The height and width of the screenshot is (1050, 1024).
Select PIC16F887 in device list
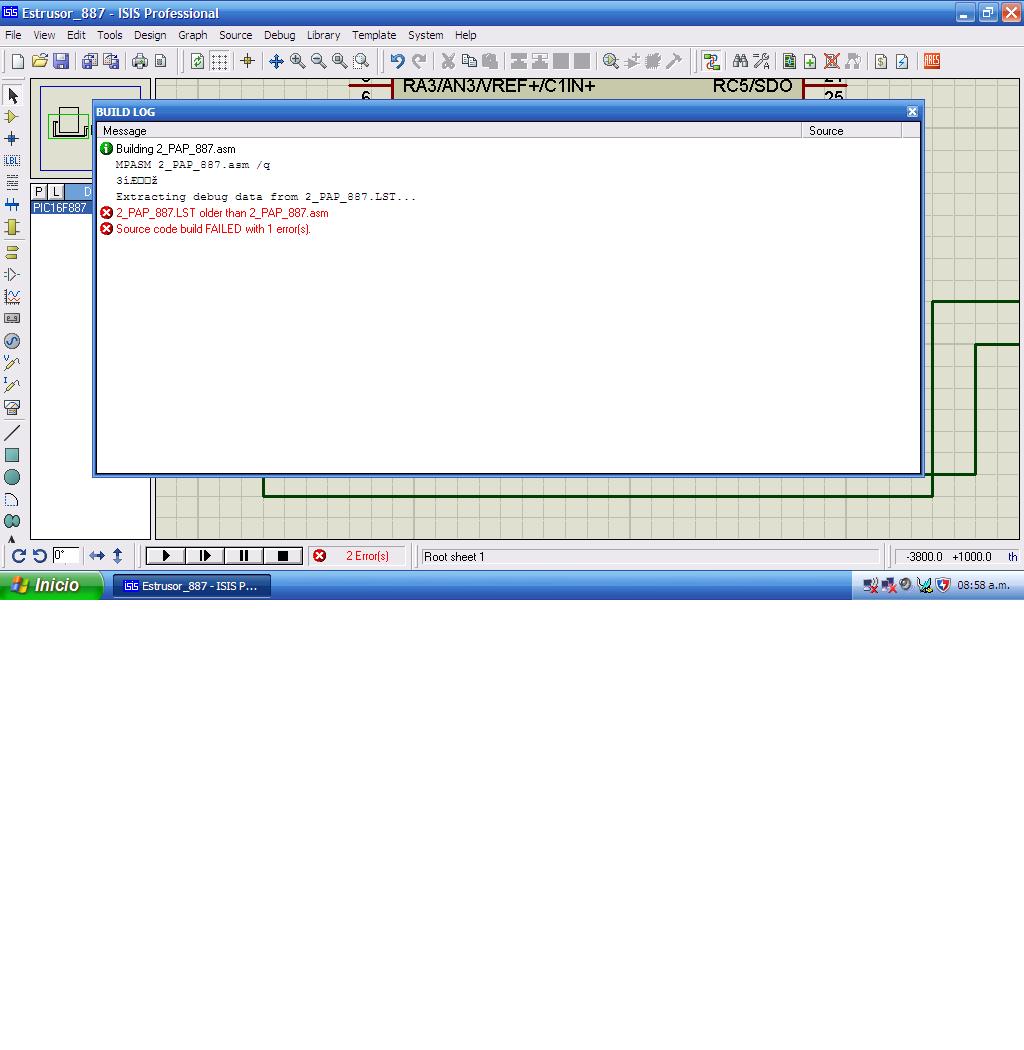[x=60, y=208]
